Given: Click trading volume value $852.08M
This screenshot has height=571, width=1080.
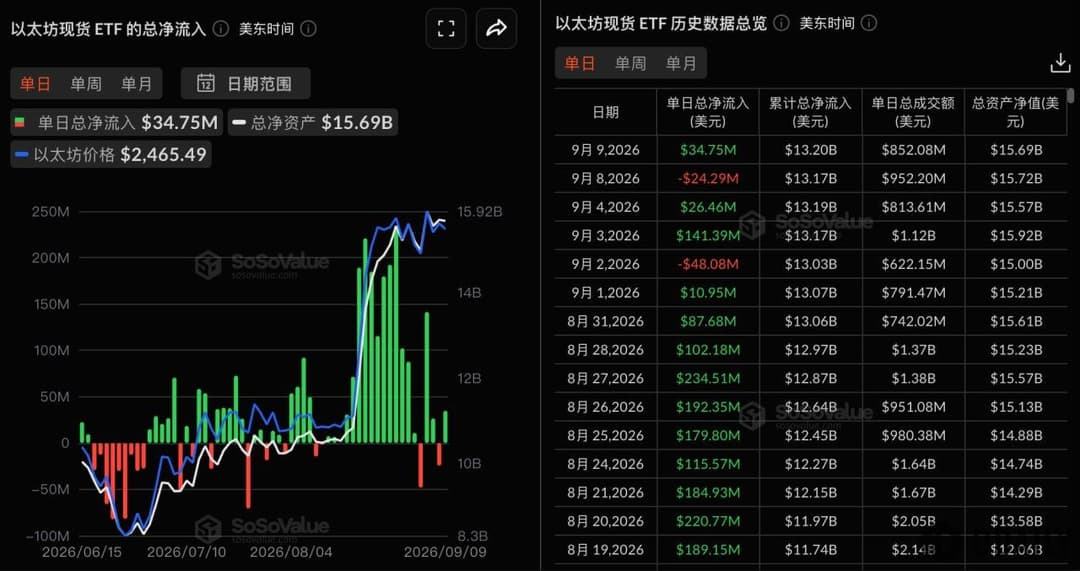Looking at the screenshot, I should coord(913,149).
